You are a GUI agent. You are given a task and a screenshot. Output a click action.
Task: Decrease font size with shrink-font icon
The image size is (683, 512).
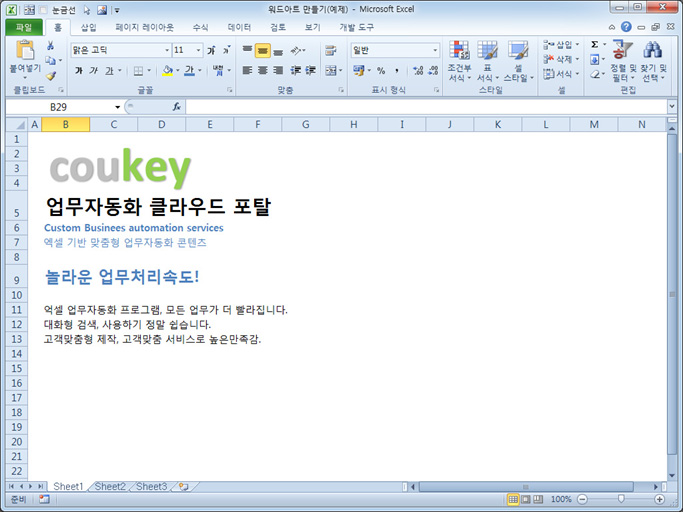227,51
